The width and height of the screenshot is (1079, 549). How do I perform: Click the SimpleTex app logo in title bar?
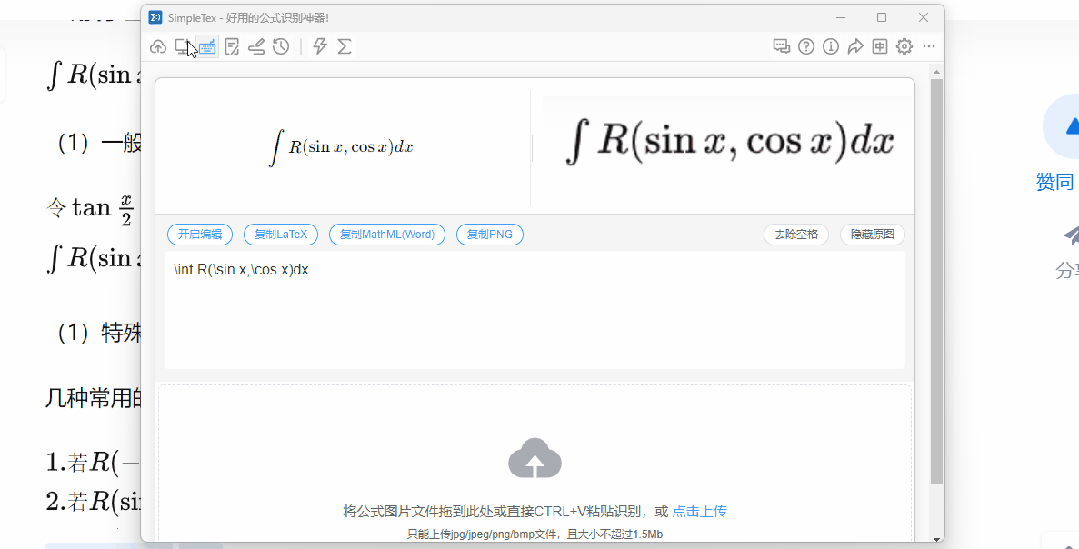pos(156,17)
